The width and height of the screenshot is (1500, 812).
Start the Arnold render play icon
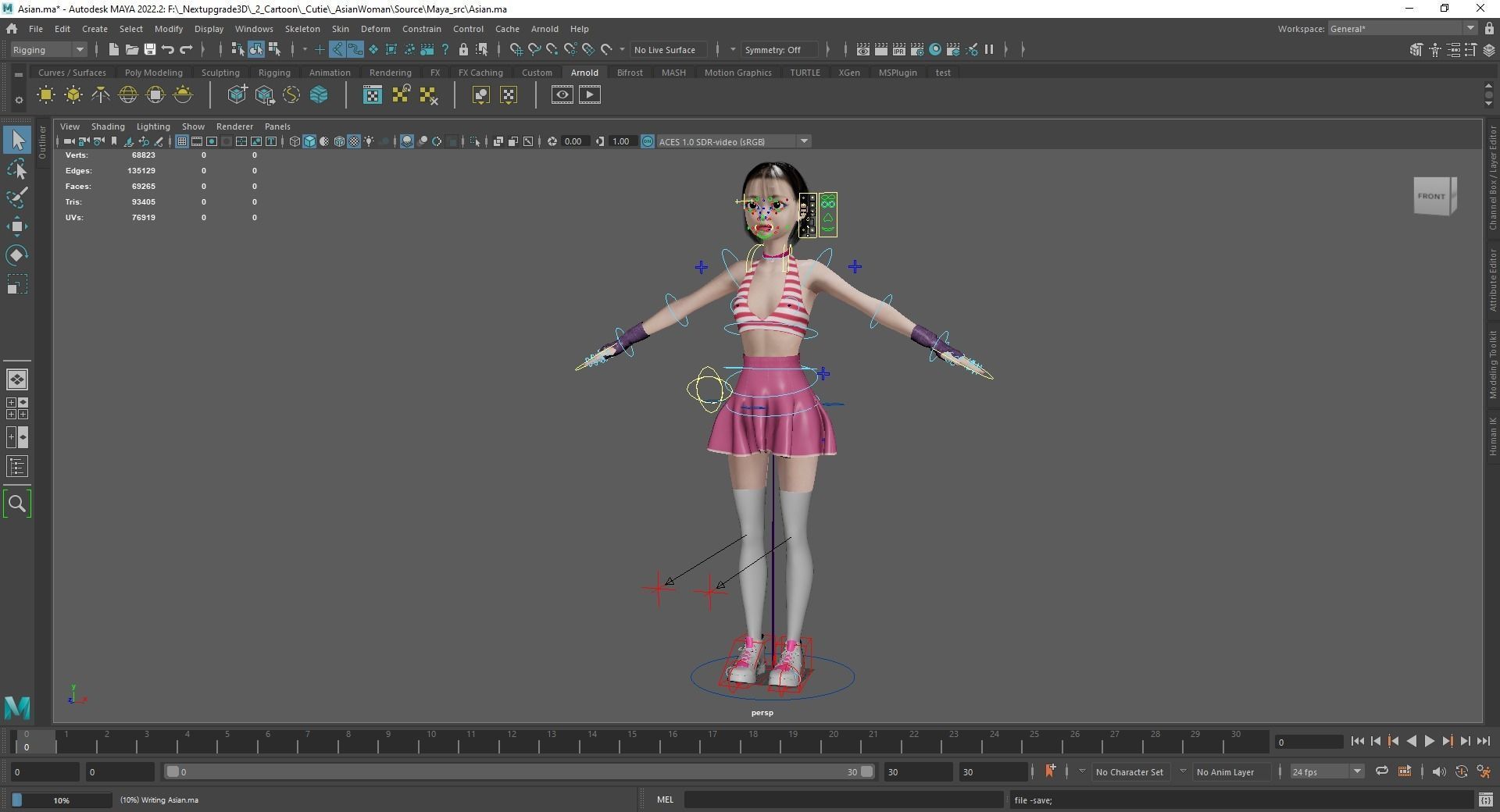coord(590,95)
